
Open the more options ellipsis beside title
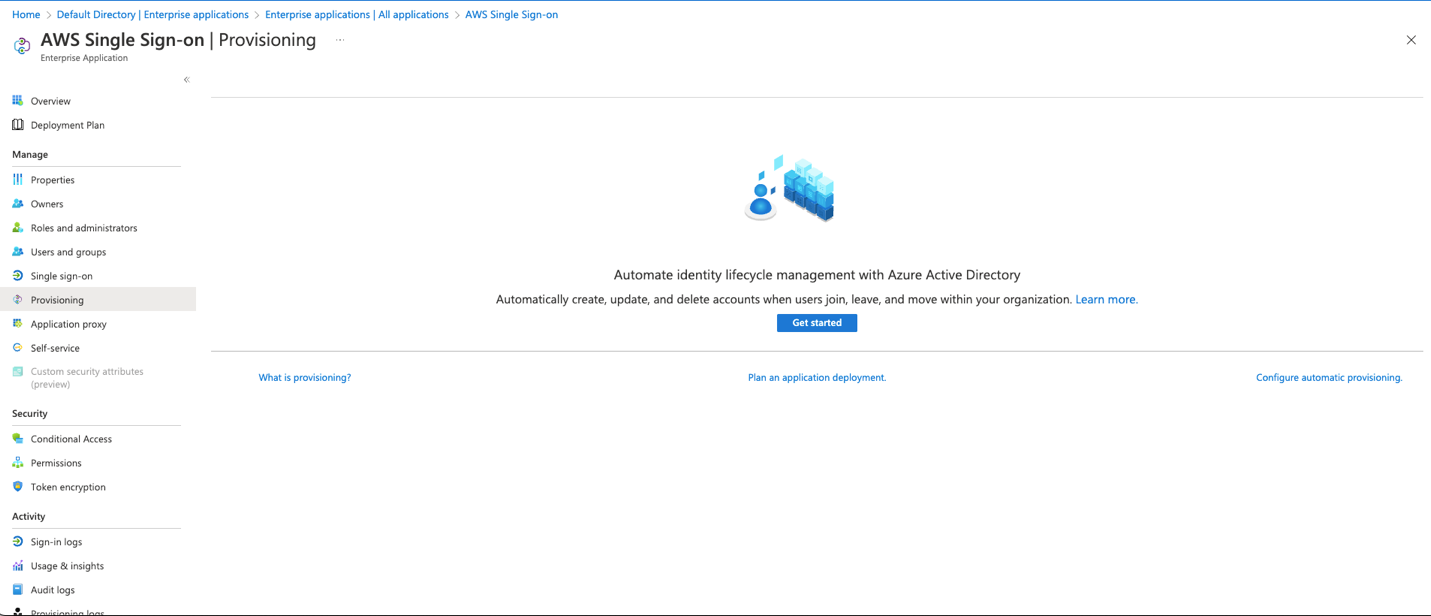(x=340, y=40)
